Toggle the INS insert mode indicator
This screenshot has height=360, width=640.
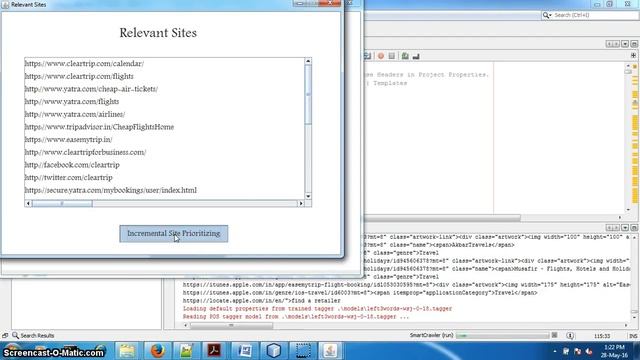[633, 336]
